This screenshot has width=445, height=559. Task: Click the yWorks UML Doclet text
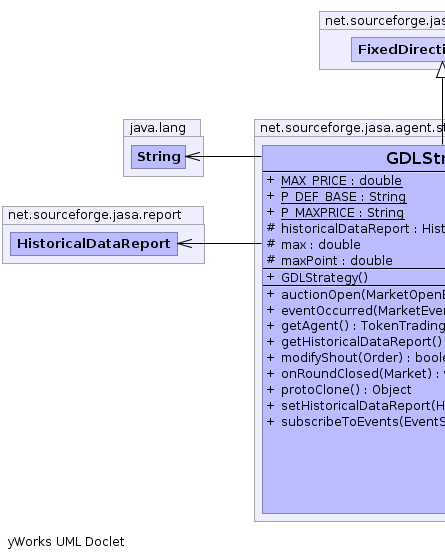(66, 542)
